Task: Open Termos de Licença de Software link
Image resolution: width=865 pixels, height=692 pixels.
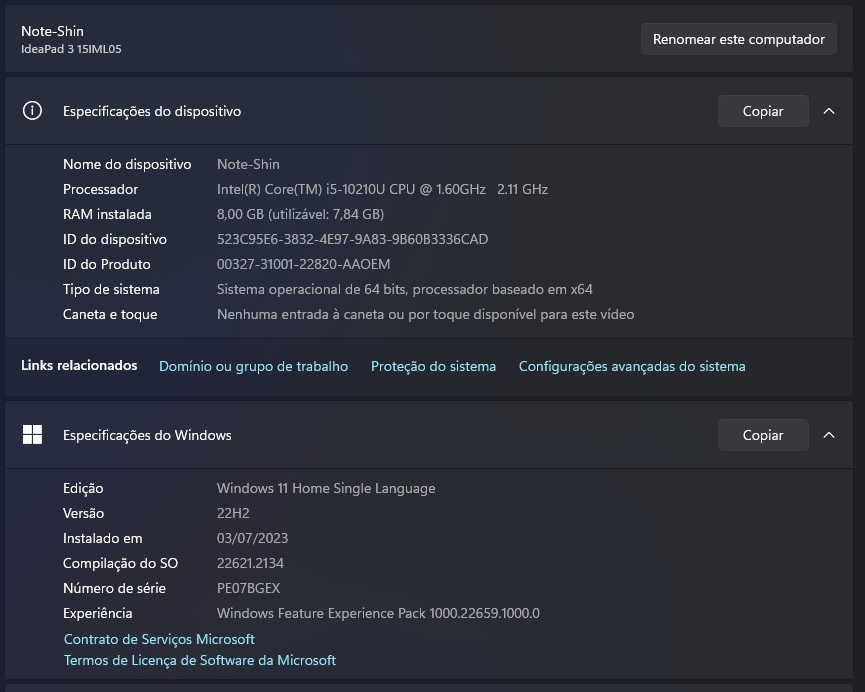Action: pyautogui.click(x=200, y=660)
